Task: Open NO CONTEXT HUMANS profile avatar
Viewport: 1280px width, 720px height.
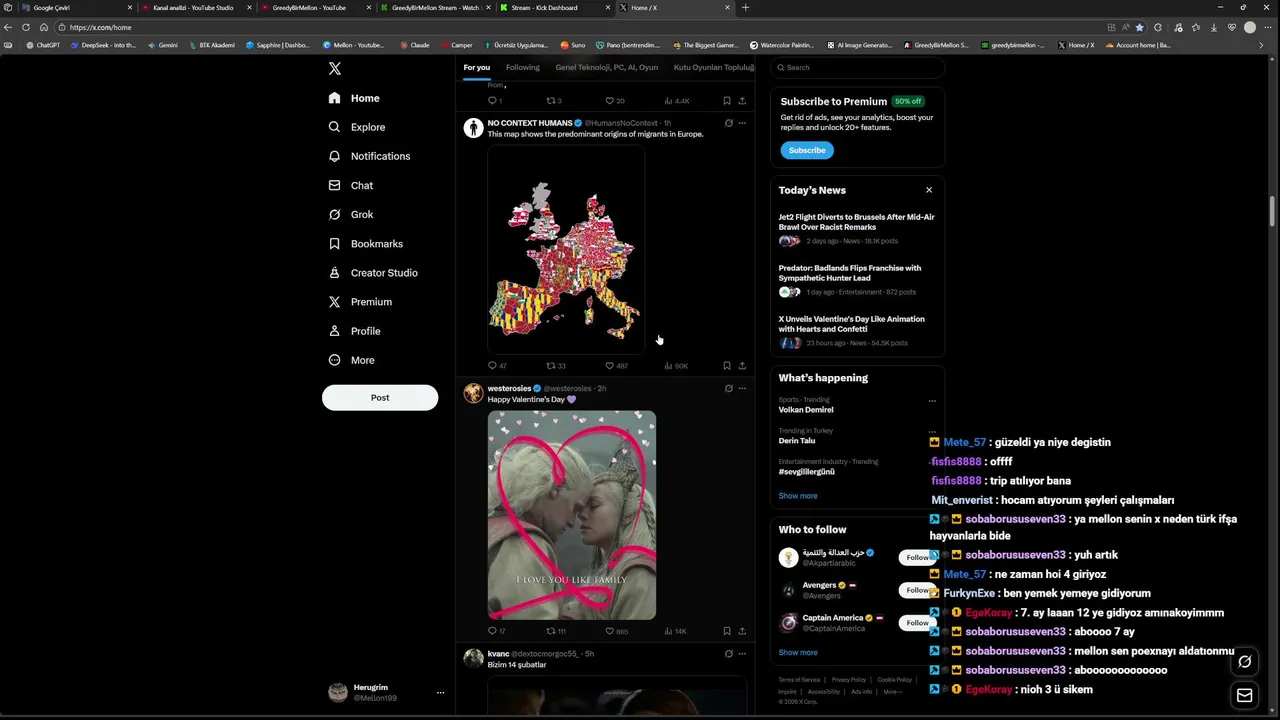Action: click(473, 128)
